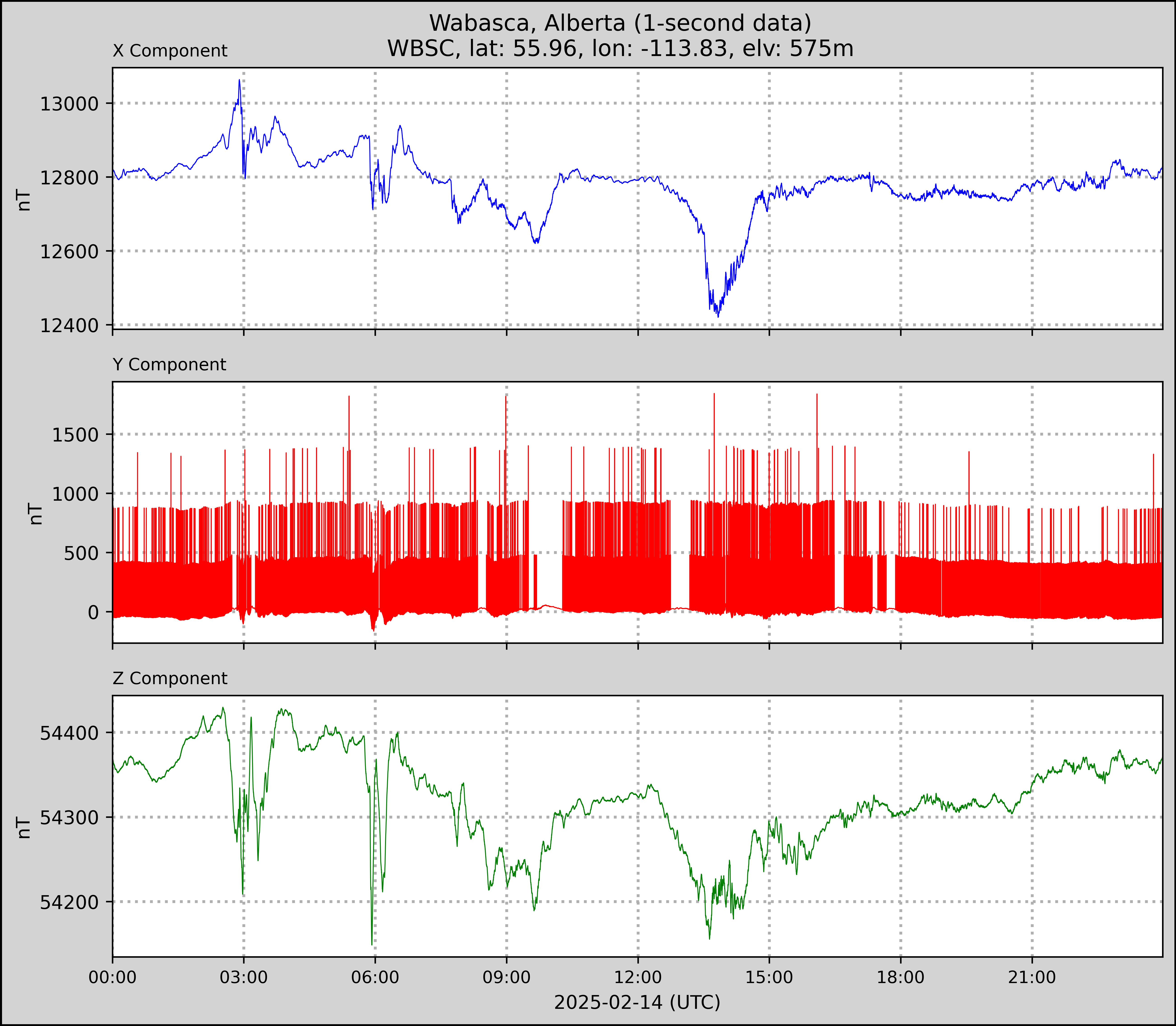Click the 13000 tick on X axis
The image size is (1176, 1026).
tap(69, 104)
